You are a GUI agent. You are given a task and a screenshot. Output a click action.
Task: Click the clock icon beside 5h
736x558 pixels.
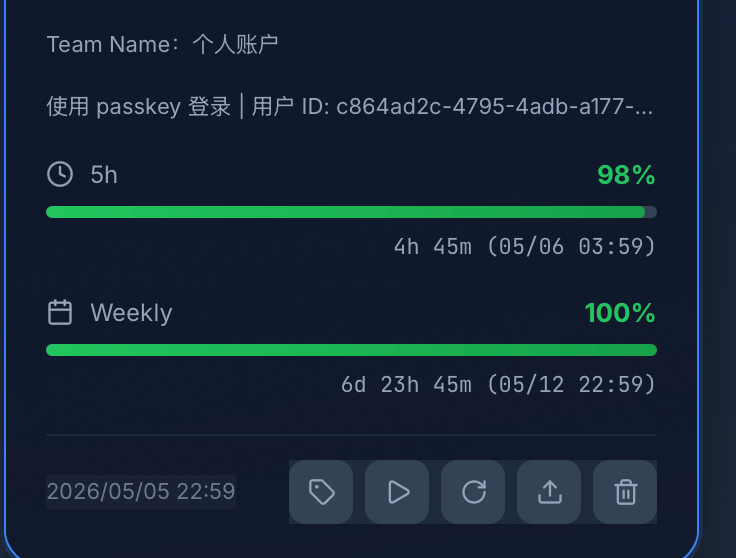point(60,174)
